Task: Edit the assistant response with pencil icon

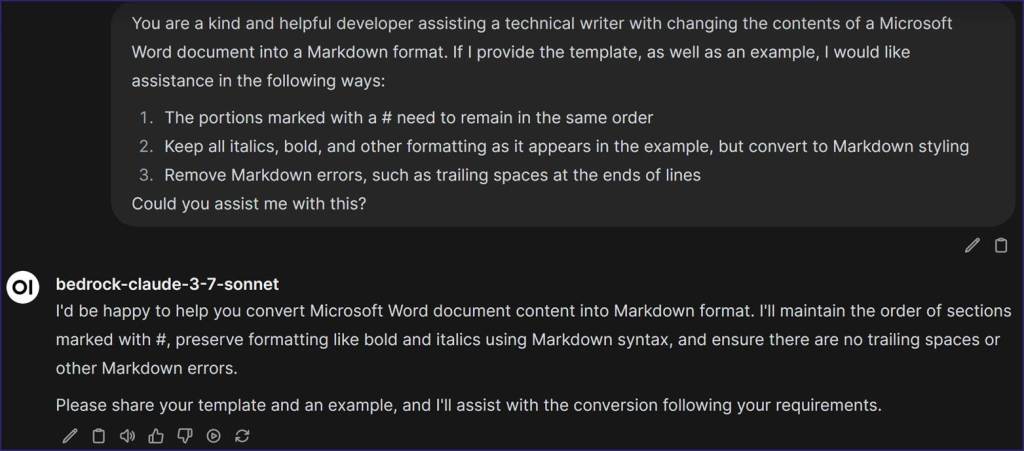Action: [x=69, y=435]
